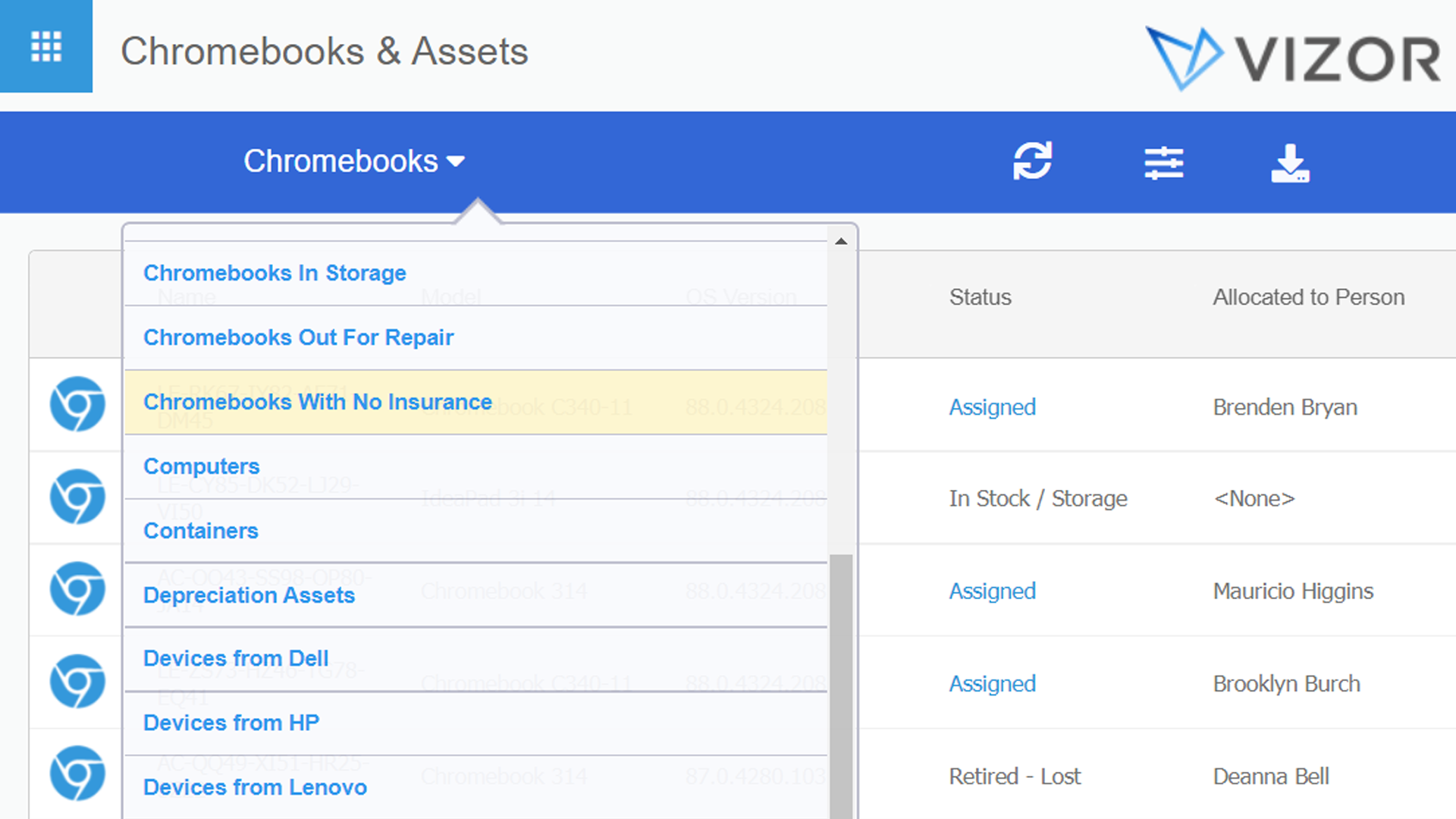Click the Brenden Bryan cell
The width and height of the screenshot is (1456, 819).
[1285, 407]
